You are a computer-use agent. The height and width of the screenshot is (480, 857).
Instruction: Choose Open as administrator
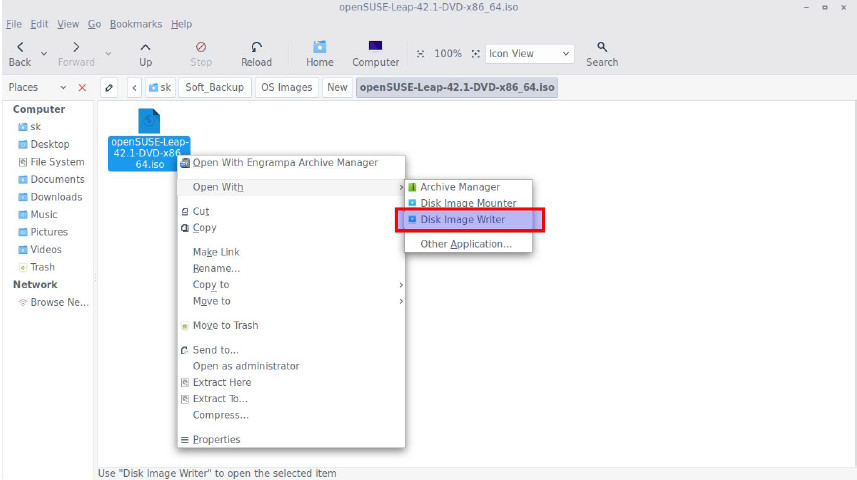(x=291, y=366)
